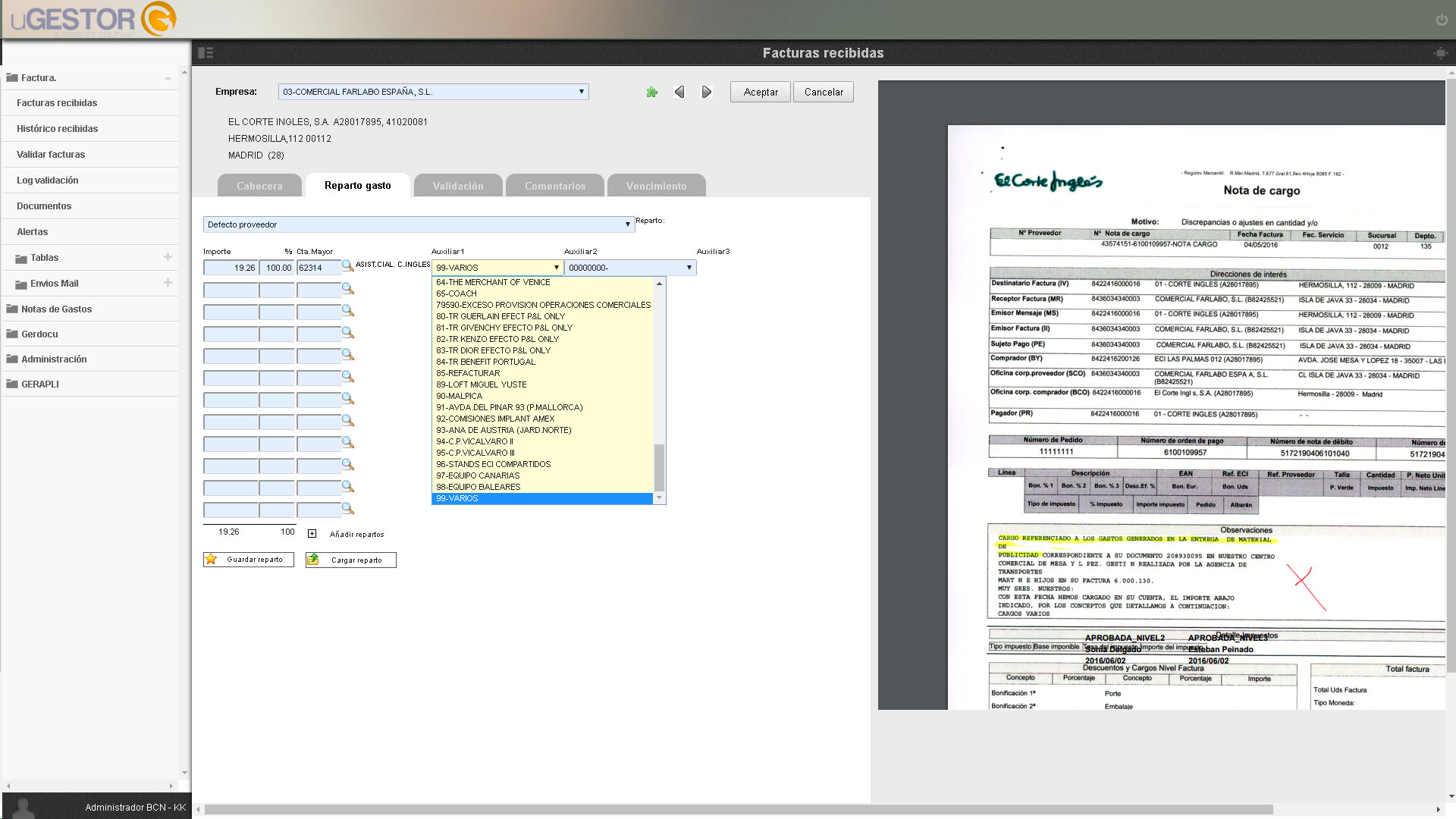Toggle the sidebar menu icon
Screen dimensions: 1456x819
coord(206,52)
